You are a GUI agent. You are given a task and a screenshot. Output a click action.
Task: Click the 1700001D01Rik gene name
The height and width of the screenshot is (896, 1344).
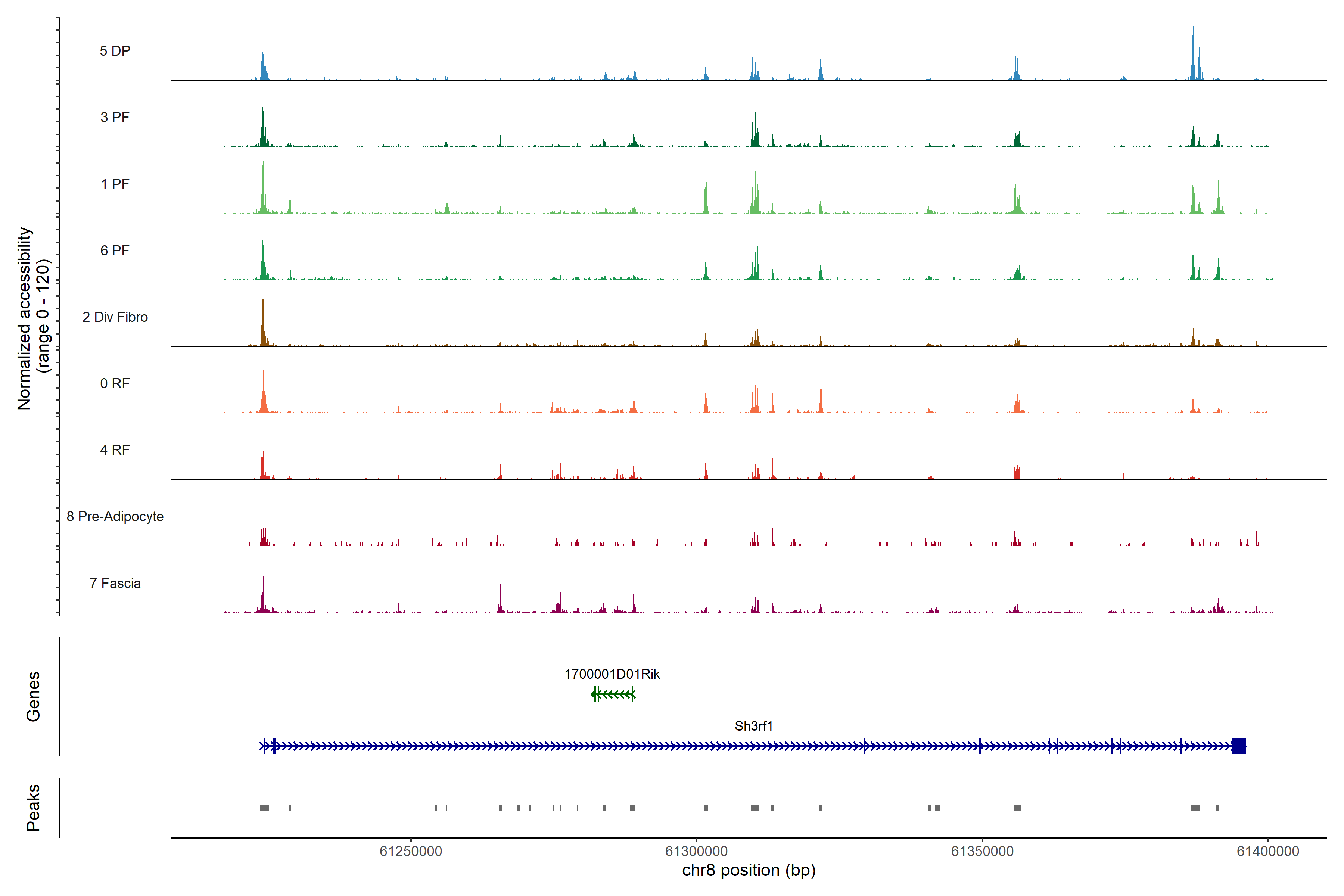pos(612,674)
